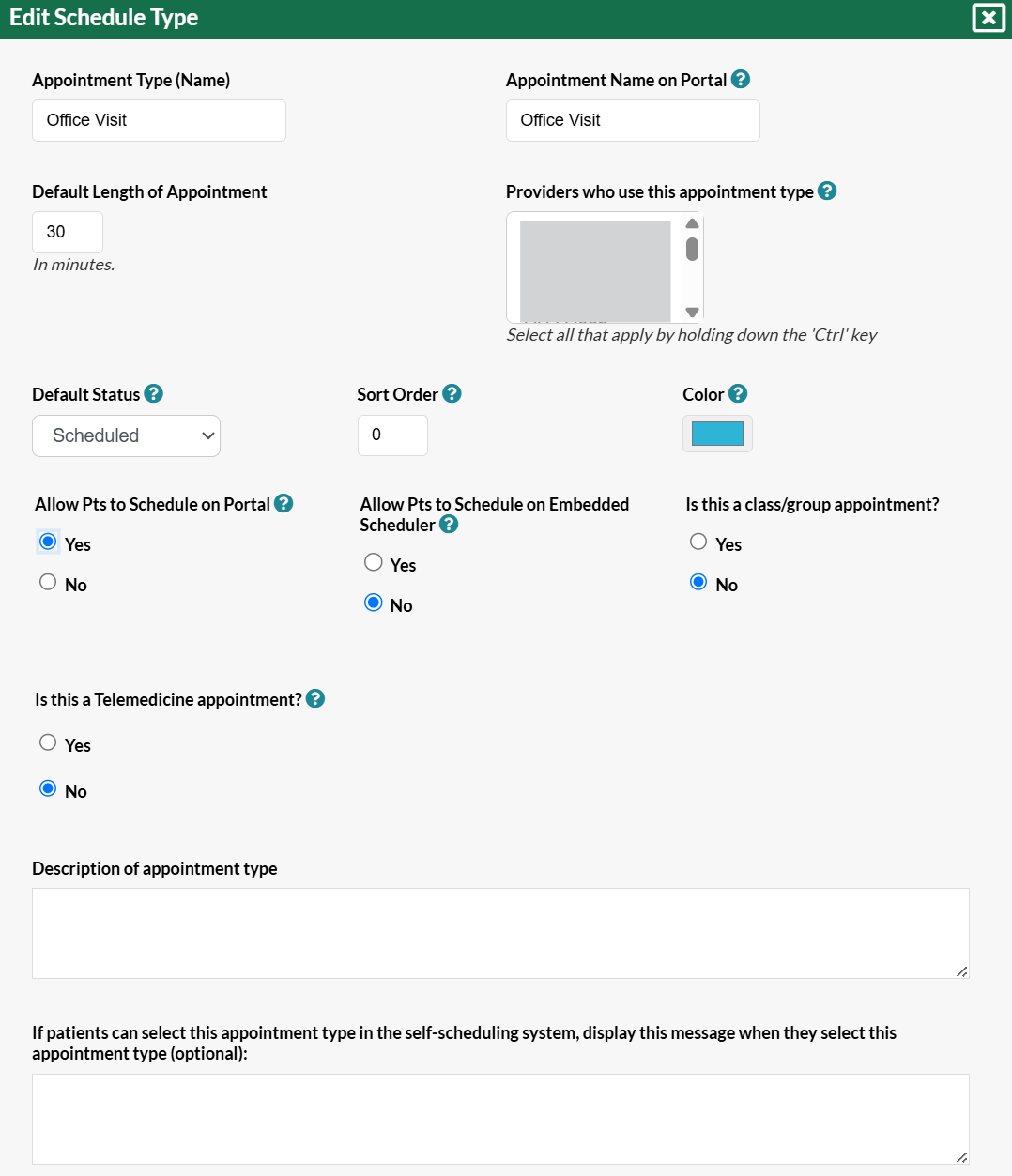Show help icon for Providers appointment type

(827, 191)
